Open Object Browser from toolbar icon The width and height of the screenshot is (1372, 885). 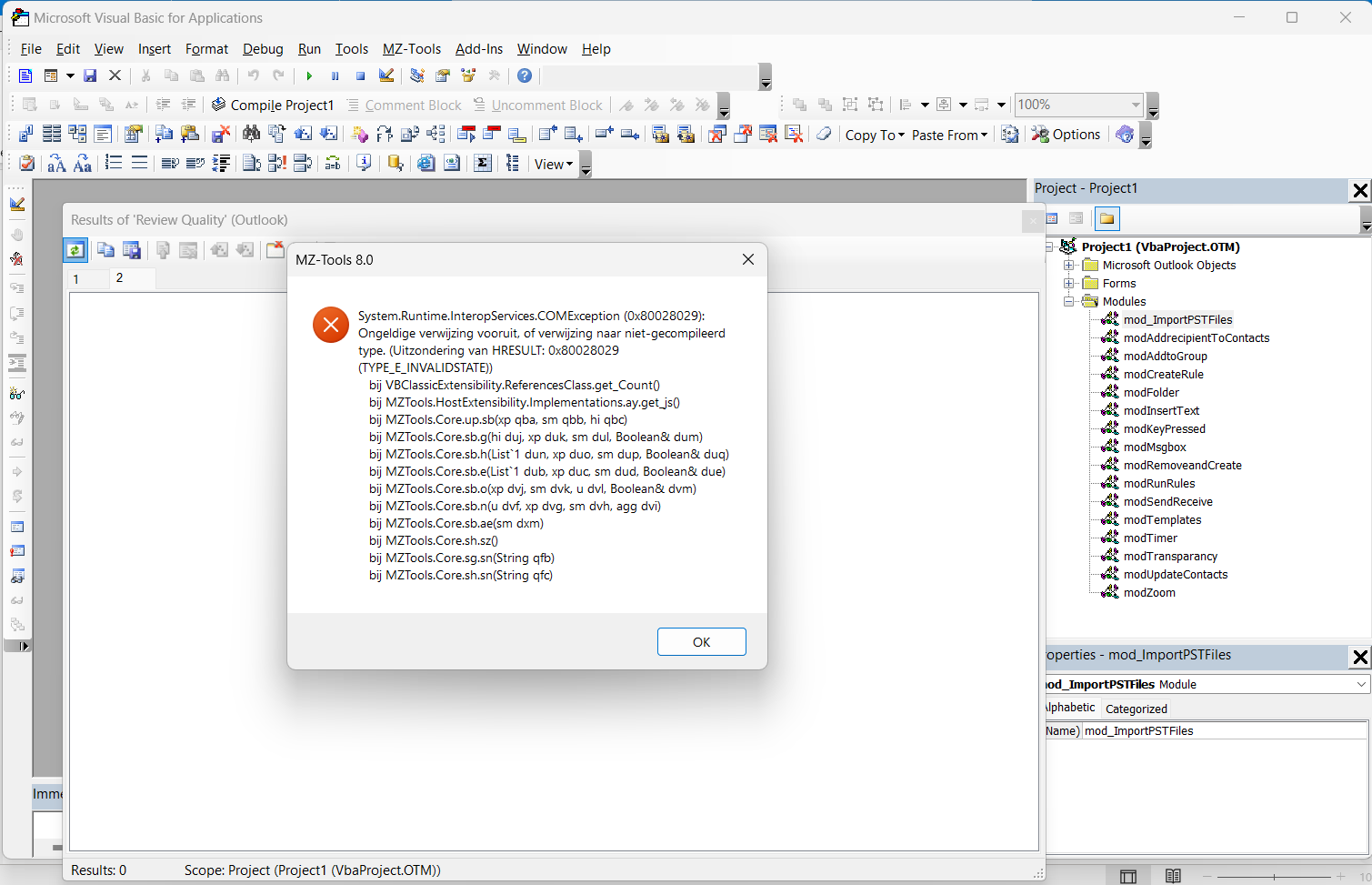click(469, 75)
